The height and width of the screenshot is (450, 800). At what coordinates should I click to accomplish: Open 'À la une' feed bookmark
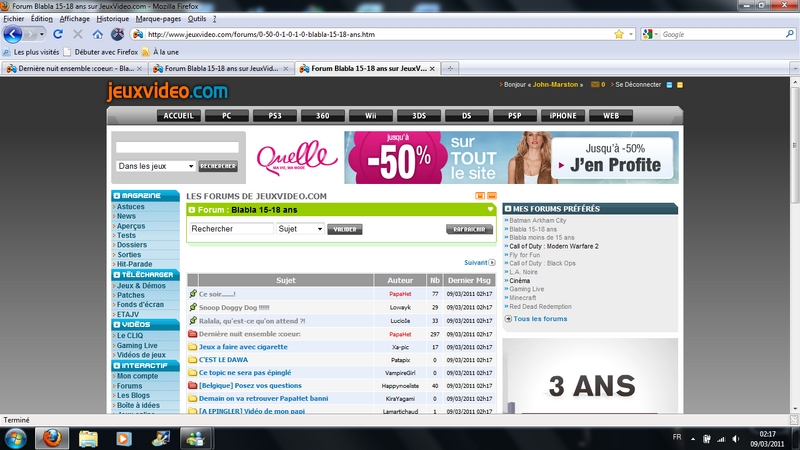160,52
